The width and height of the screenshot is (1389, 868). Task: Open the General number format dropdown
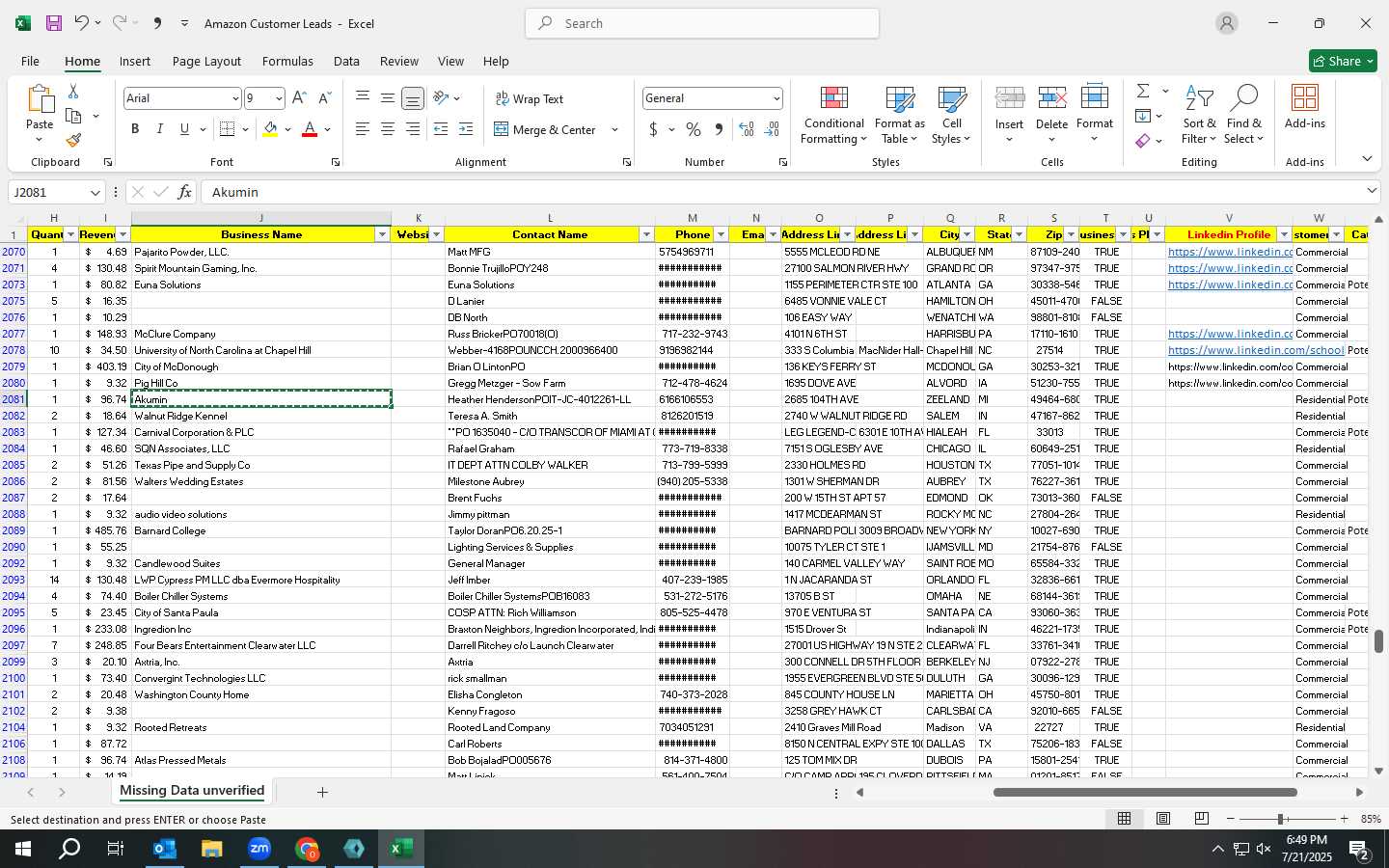coord(776,98)
